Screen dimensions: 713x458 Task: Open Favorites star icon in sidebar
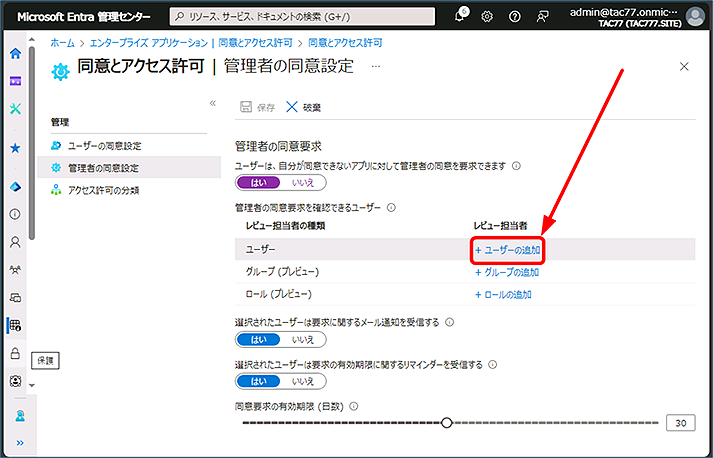15,148
